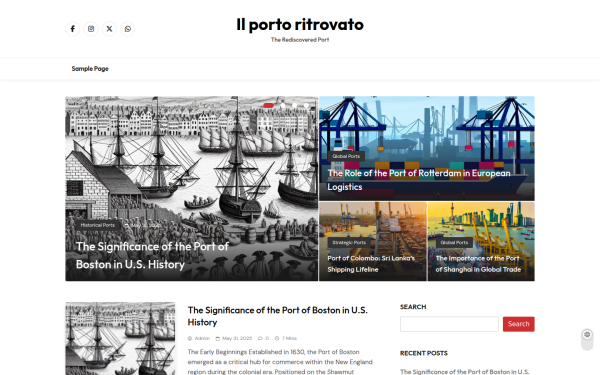This screenshot has height=375, width=600.
Task: Open the Port of Rotterdam article headline
Action: [419, 180]
